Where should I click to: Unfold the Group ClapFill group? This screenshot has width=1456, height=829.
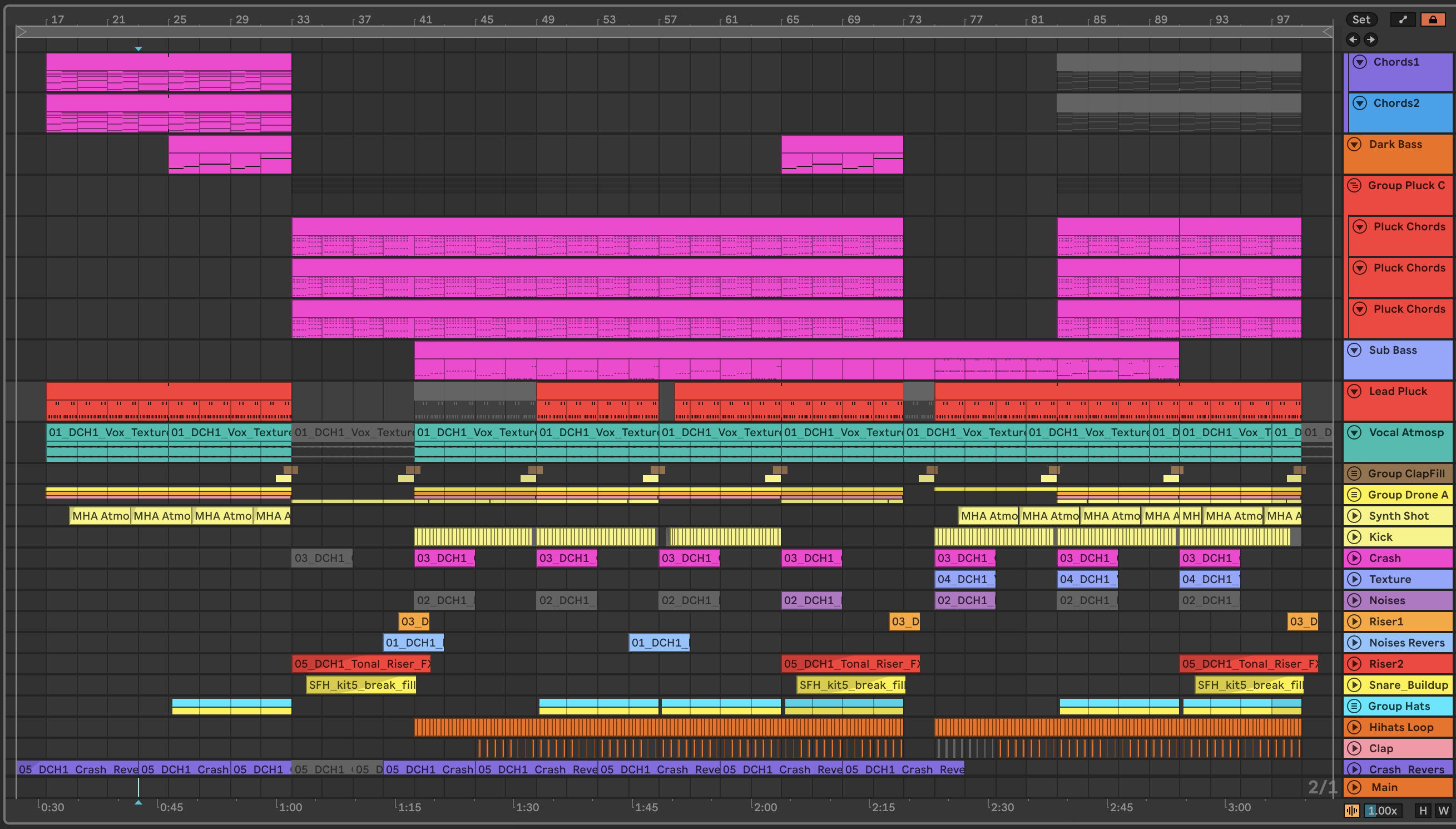[1355, 473]
